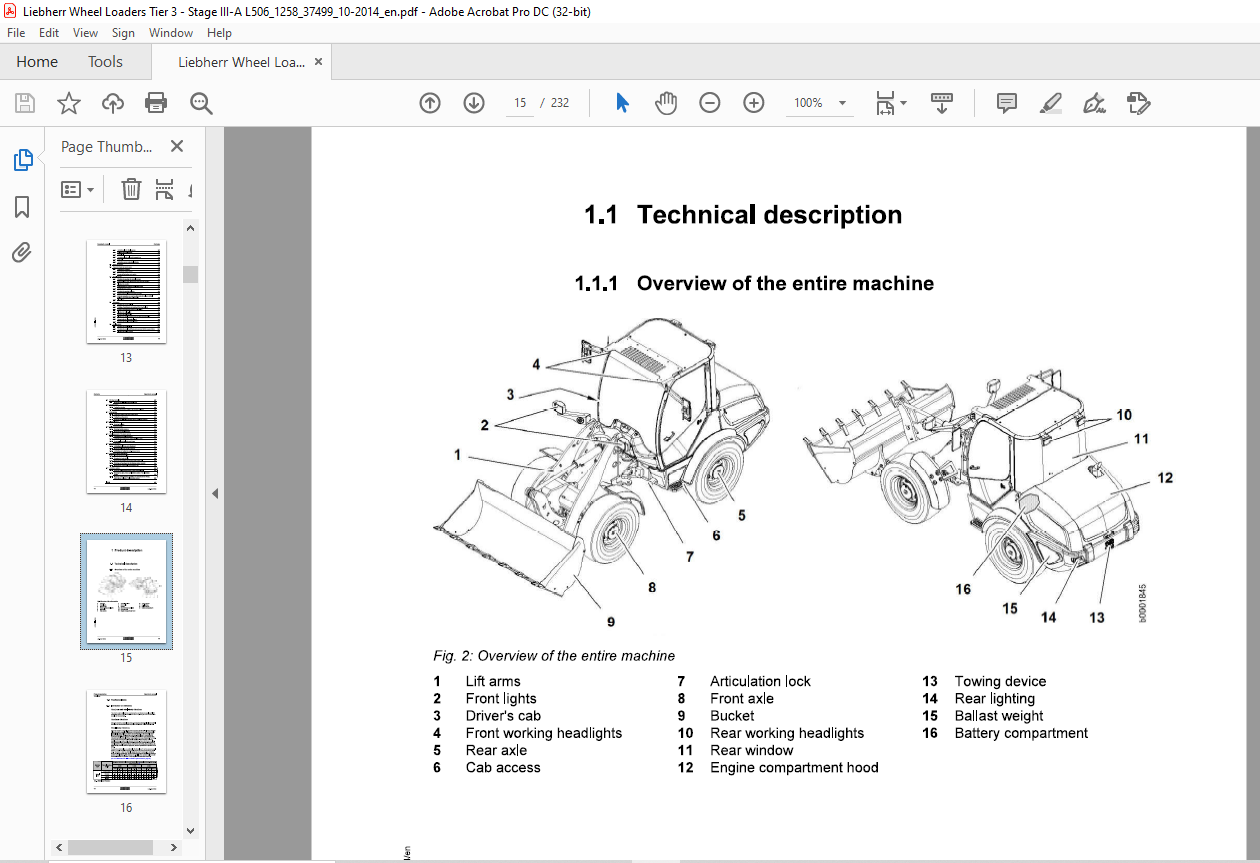Select page 13 thumbnail

126,291
